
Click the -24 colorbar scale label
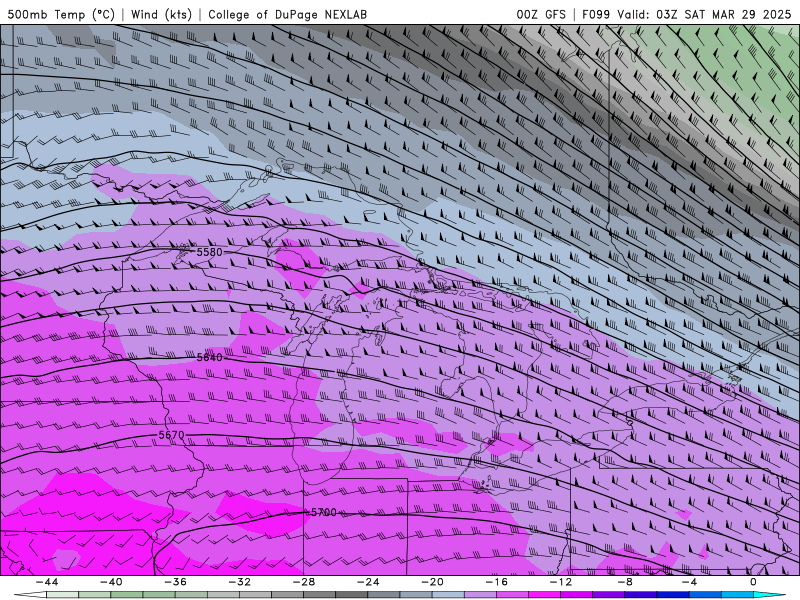pos(368,582)
